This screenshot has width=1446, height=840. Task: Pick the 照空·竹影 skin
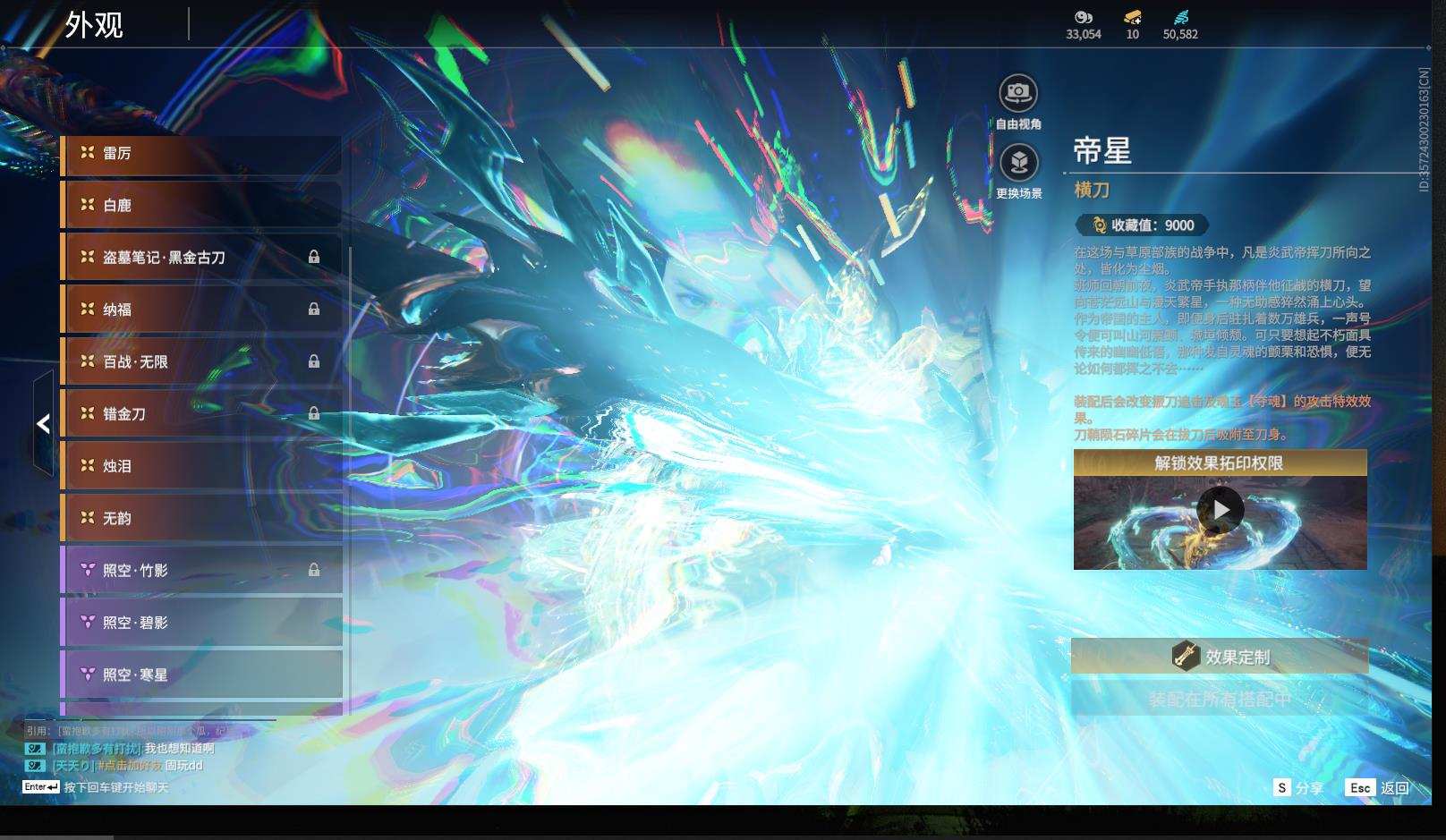point(202,570)
